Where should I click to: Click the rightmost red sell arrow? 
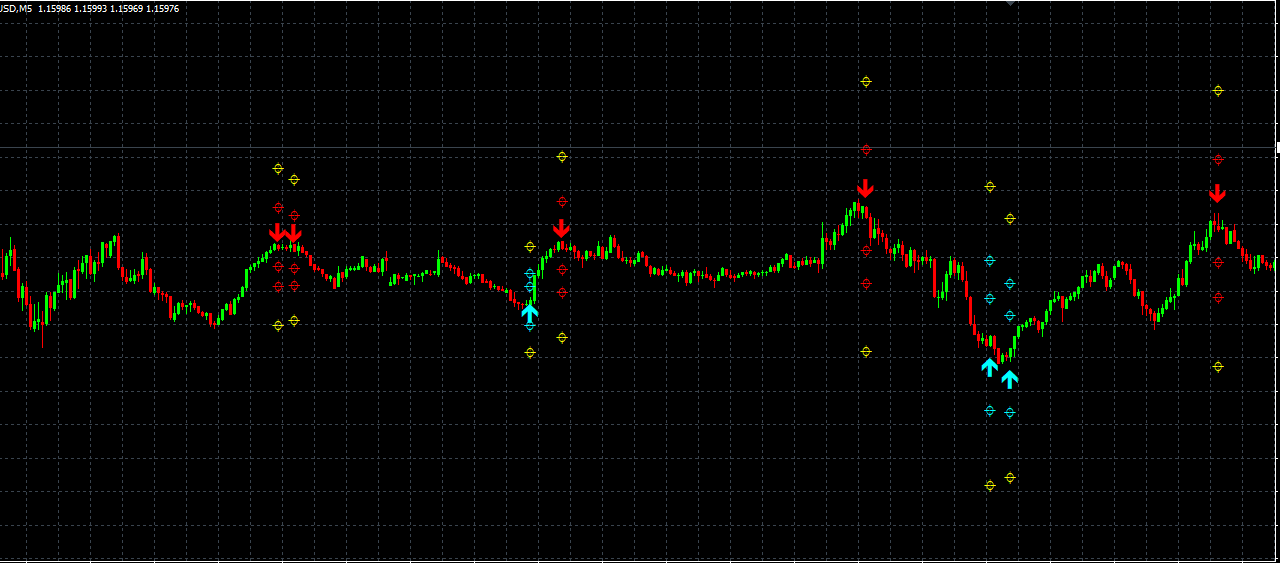pos(1217,193)
